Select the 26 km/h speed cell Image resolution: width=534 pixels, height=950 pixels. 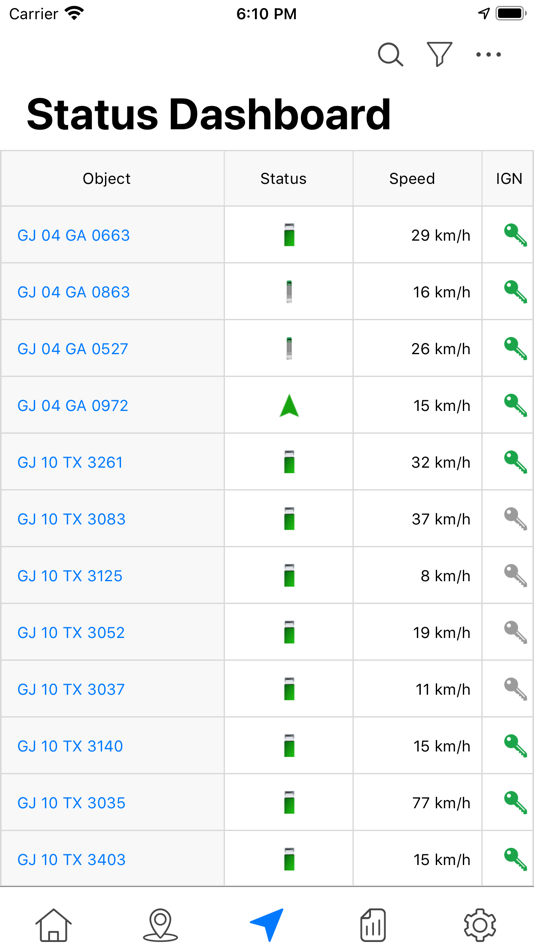coord(418,349)
